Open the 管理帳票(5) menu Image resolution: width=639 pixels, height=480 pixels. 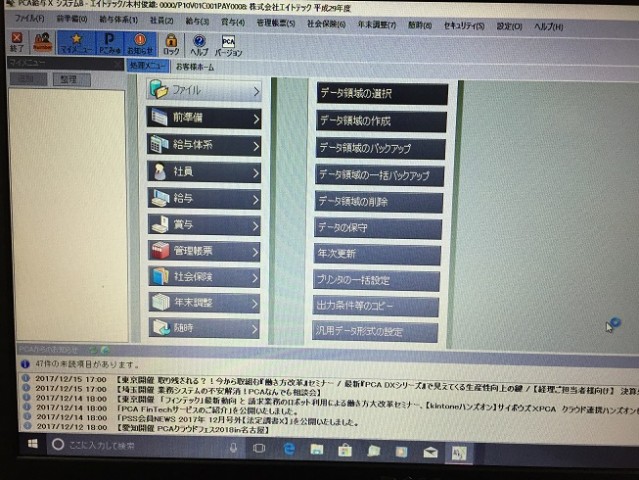(x=276, y=23)
